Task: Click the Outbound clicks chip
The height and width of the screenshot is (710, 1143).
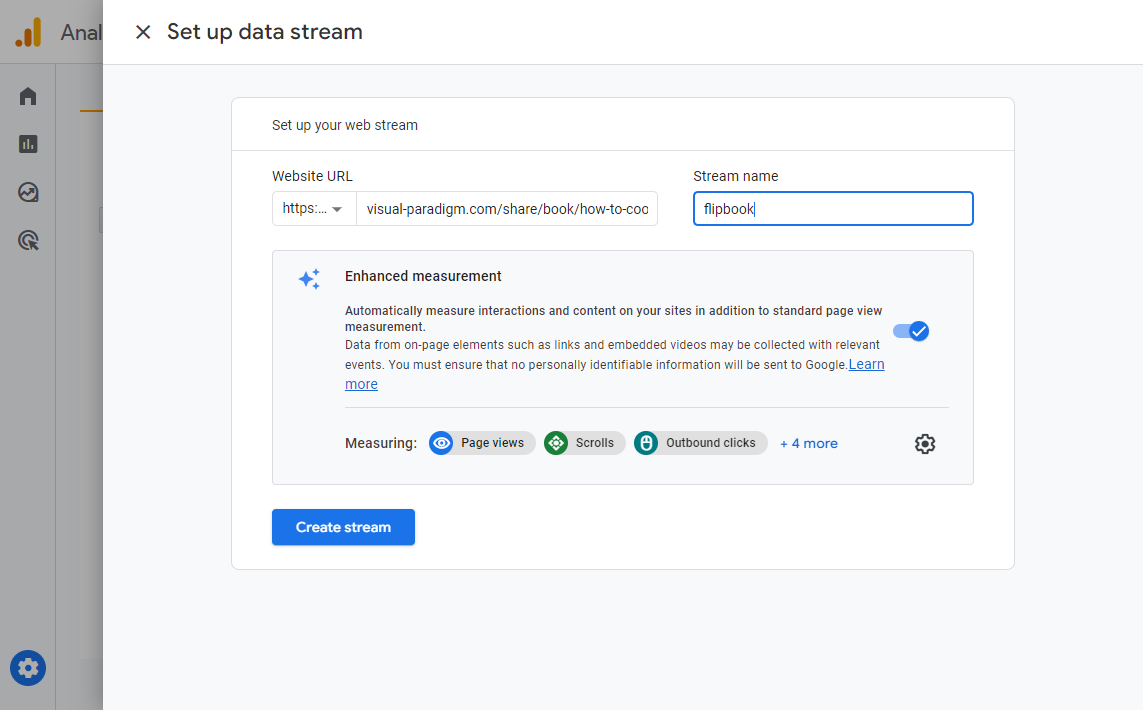Action: pos(700,443)
